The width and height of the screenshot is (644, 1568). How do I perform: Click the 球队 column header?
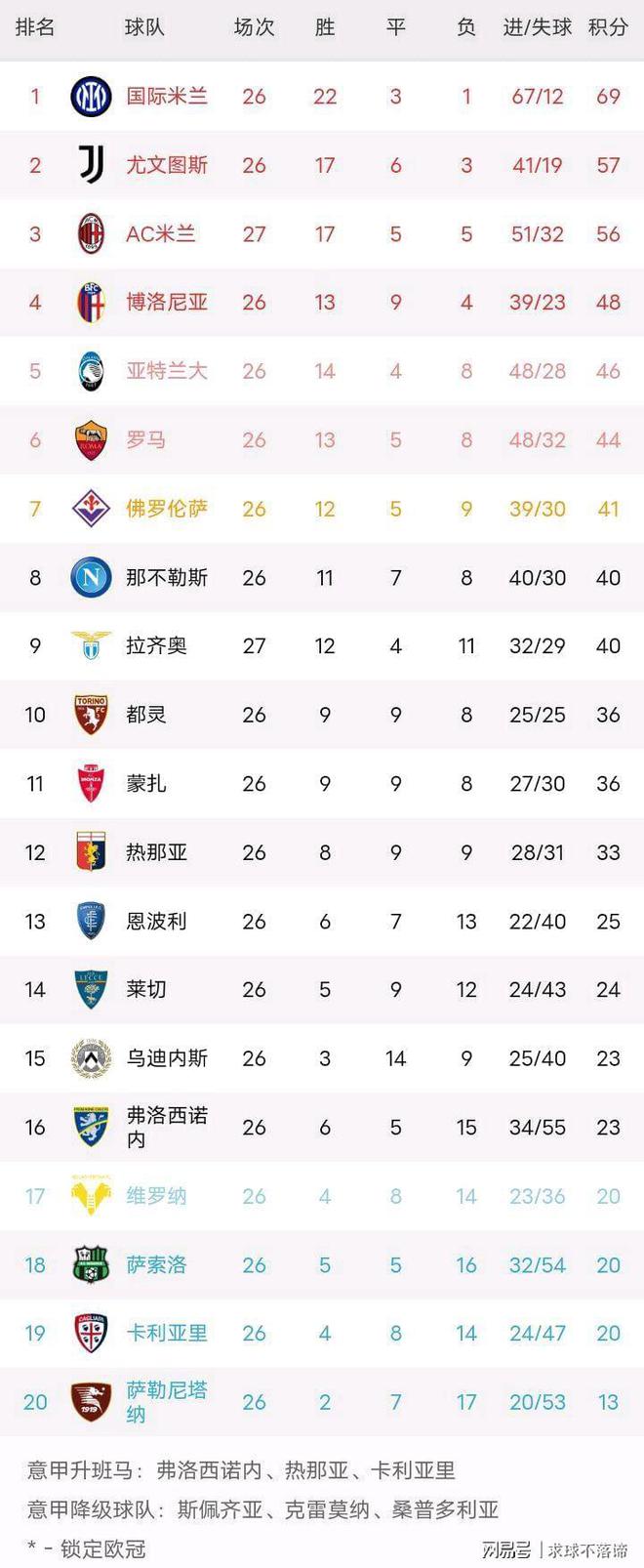click(144, 27)
